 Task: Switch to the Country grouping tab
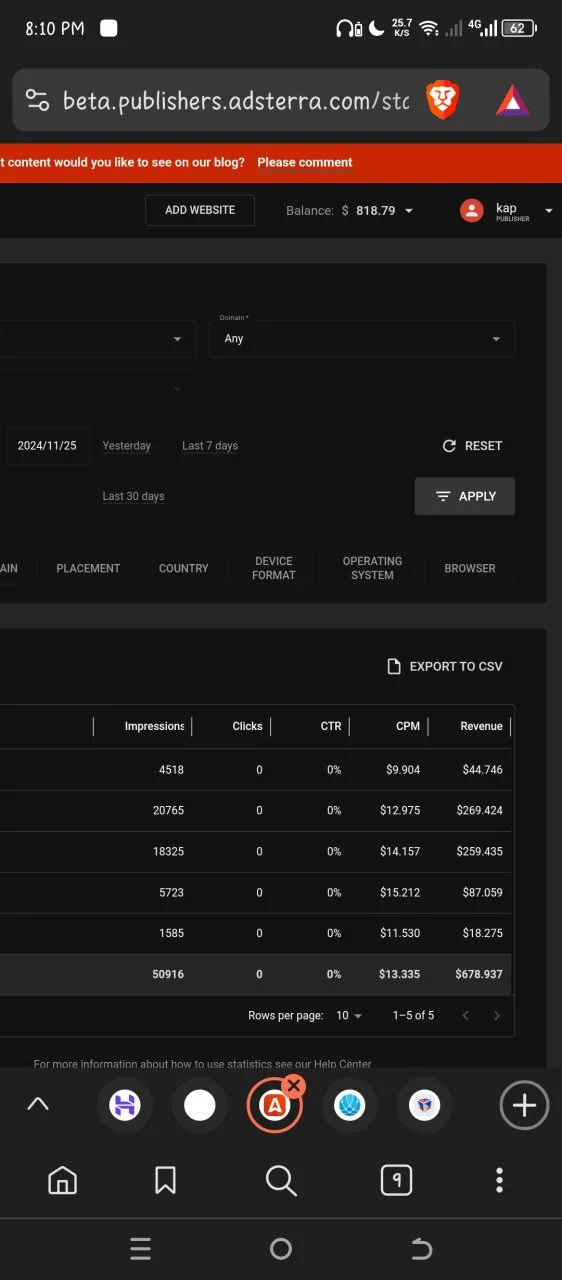[x=184, y=568]
